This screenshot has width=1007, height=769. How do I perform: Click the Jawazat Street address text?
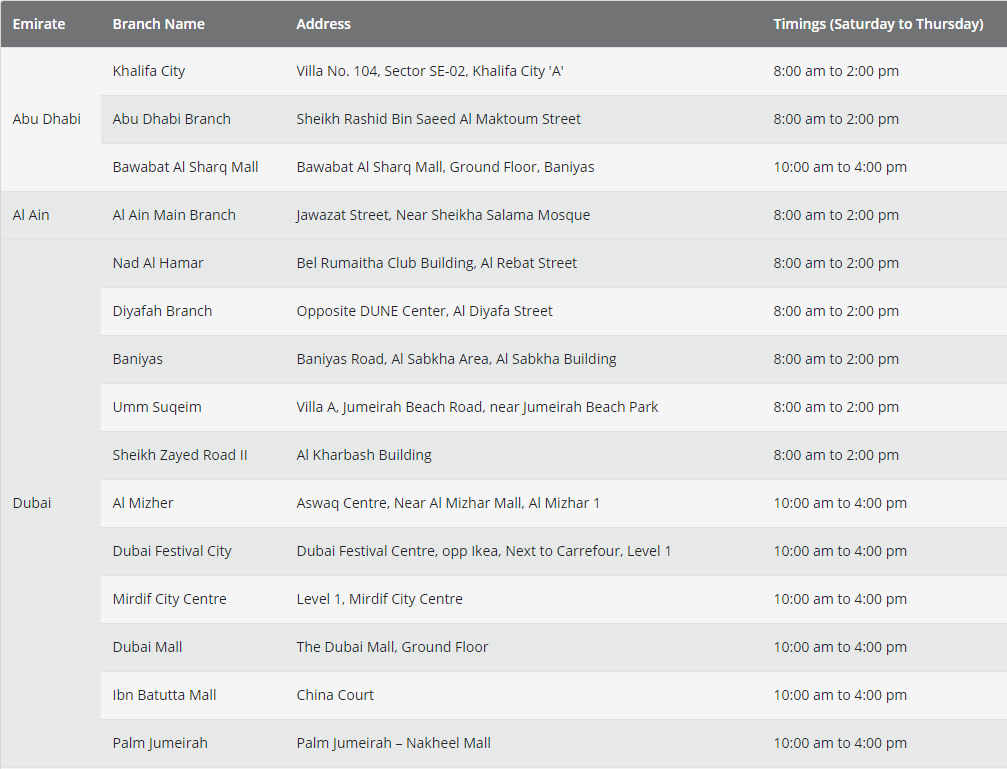[443, 215]
